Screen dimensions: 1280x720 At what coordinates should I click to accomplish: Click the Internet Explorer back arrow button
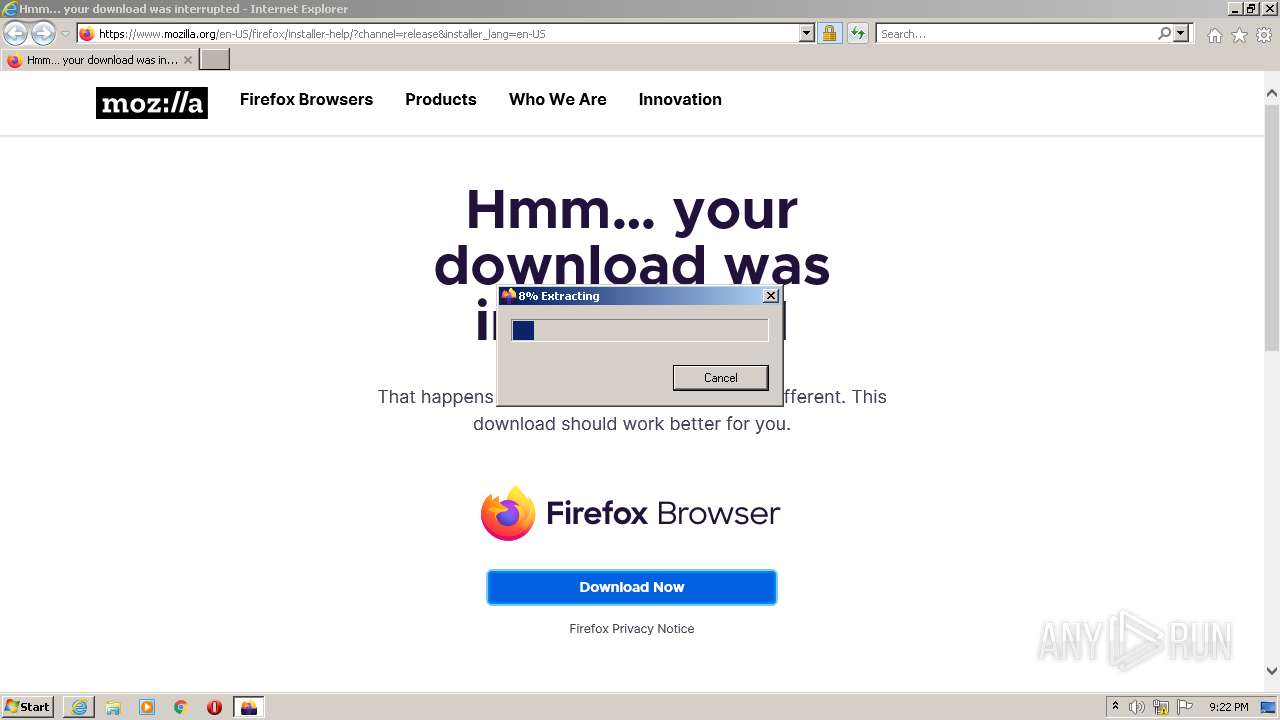(15, 34)
